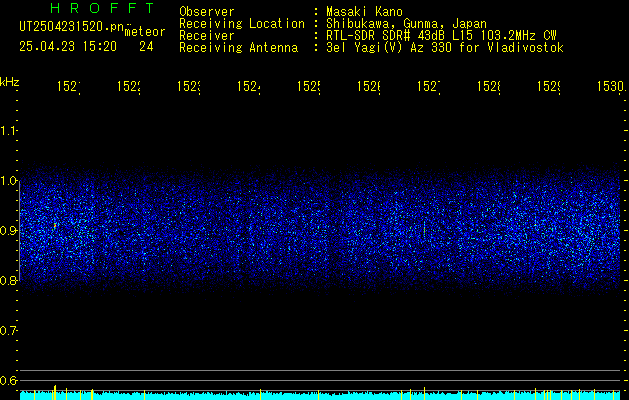Click the 1530 time axis label
Image resolution: width=629 pixels, height=400 pixels.
point(611,87)
